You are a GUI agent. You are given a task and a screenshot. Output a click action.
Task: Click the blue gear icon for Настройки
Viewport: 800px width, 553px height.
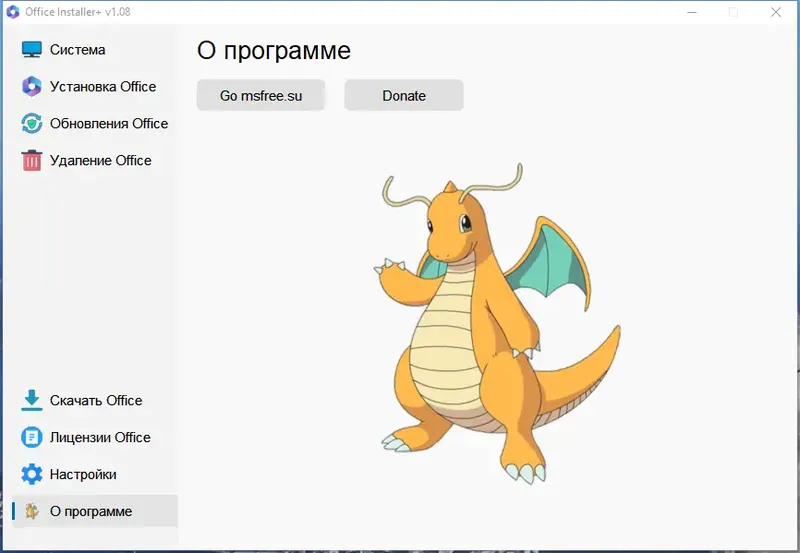pyautogui.click(x=32, y=474)
